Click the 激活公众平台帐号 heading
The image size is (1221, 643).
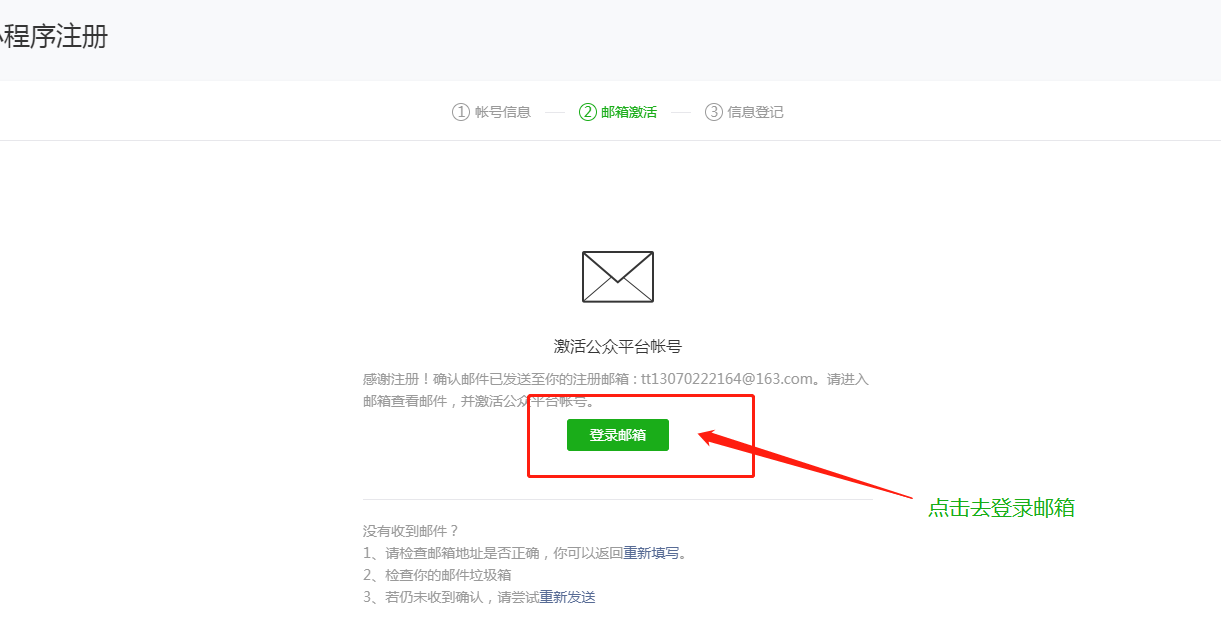618,346
